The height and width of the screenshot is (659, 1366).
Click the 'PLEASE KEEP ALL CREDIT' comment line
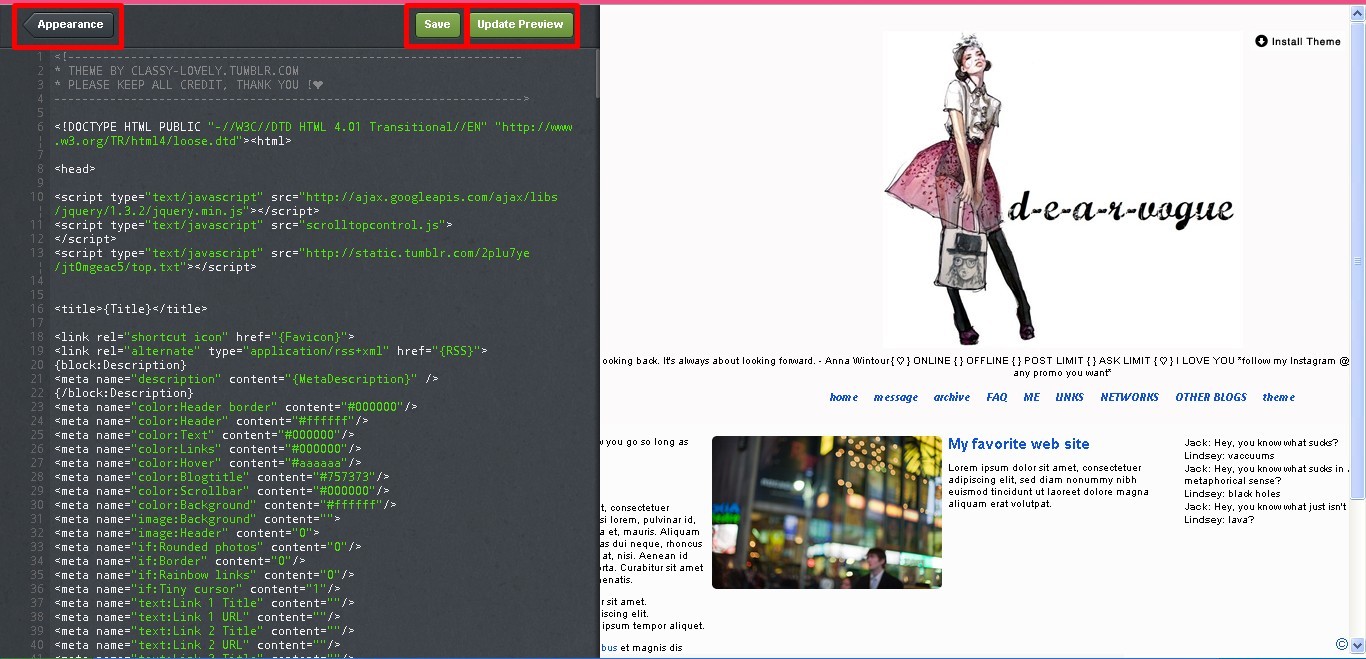[x=189, y=85]
